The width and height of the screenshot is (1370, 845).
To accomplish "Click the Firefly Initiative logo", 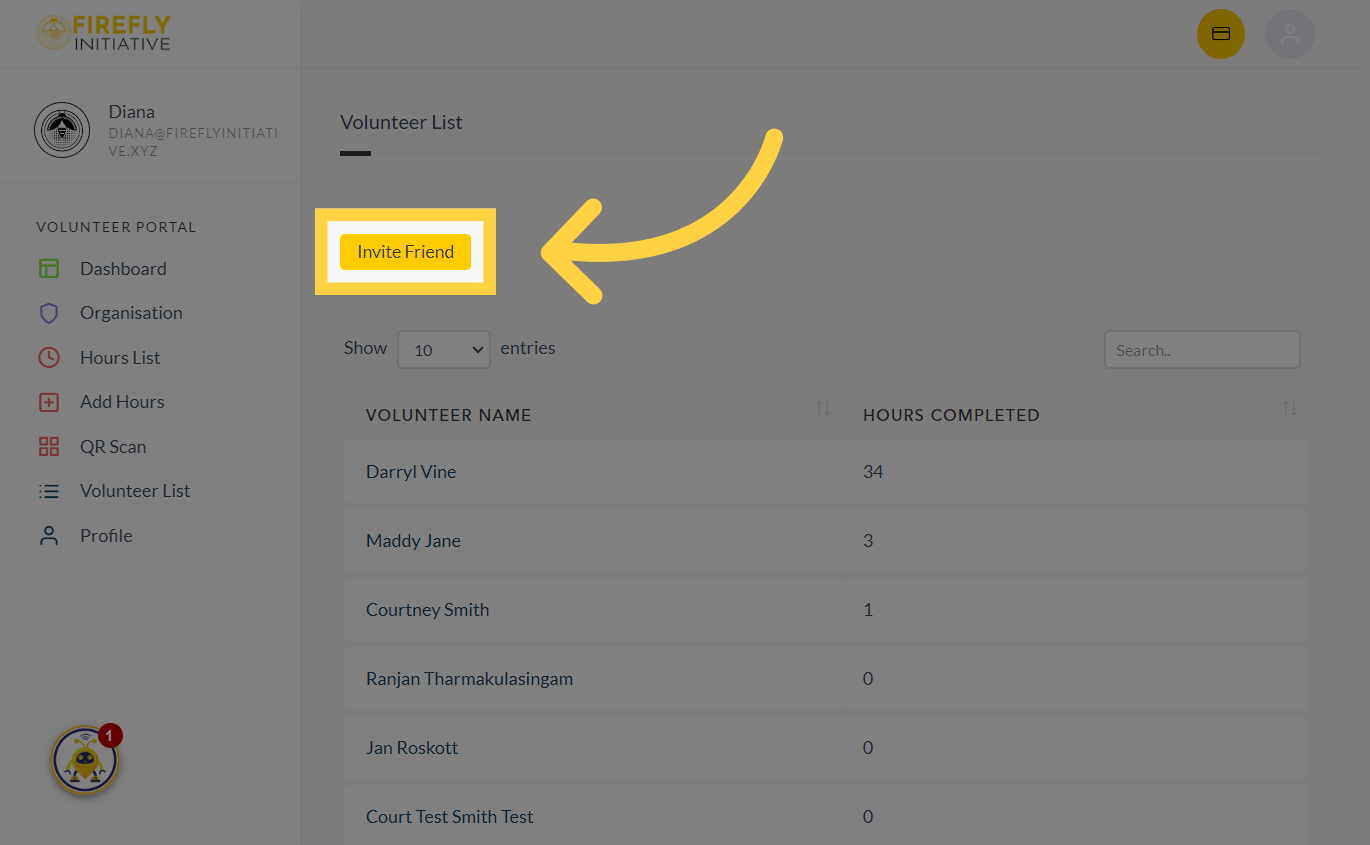I will pos(103,33).
